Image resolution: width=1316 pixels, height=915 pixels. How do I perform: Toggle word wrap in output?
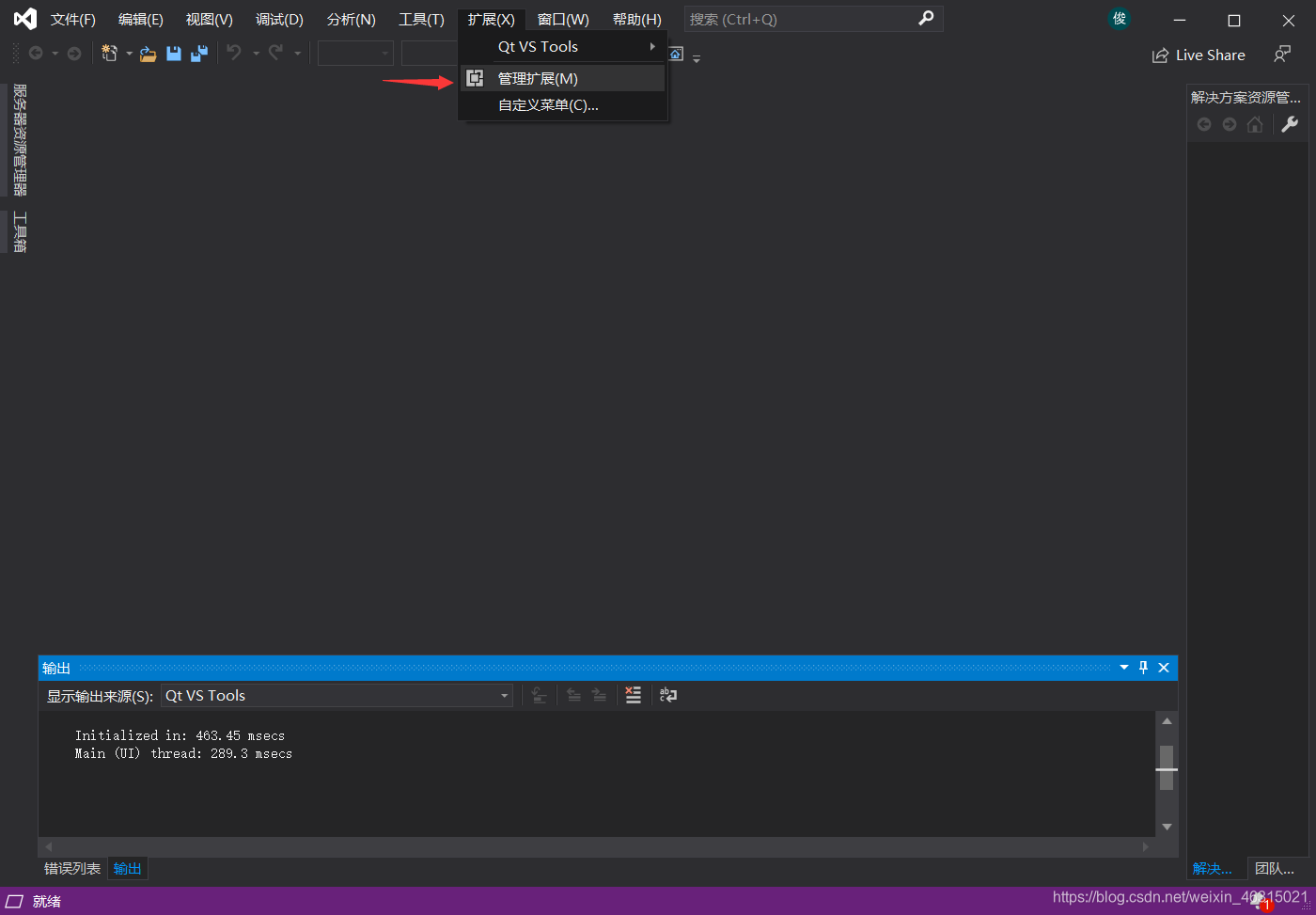click(668, 695)
